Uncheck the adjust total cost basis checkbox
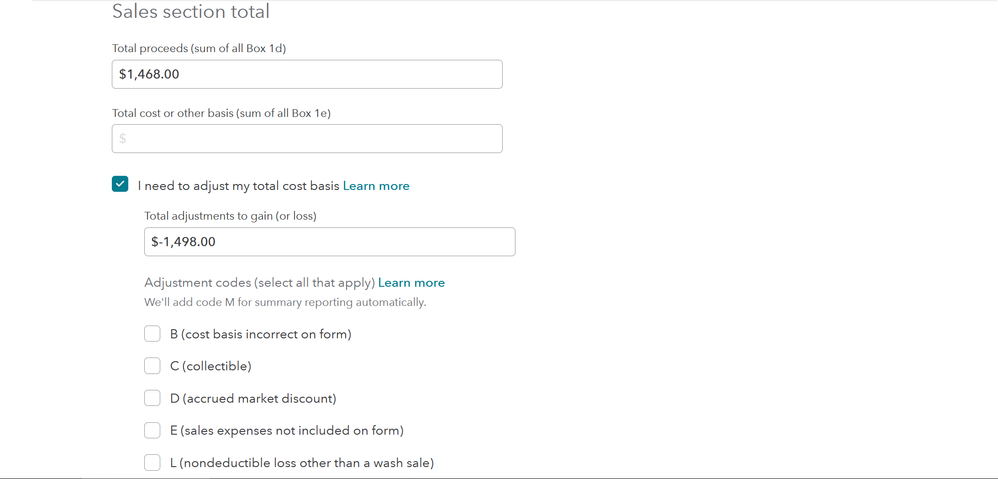The width and height of the screenshot is (998, 479). (120, 184)
